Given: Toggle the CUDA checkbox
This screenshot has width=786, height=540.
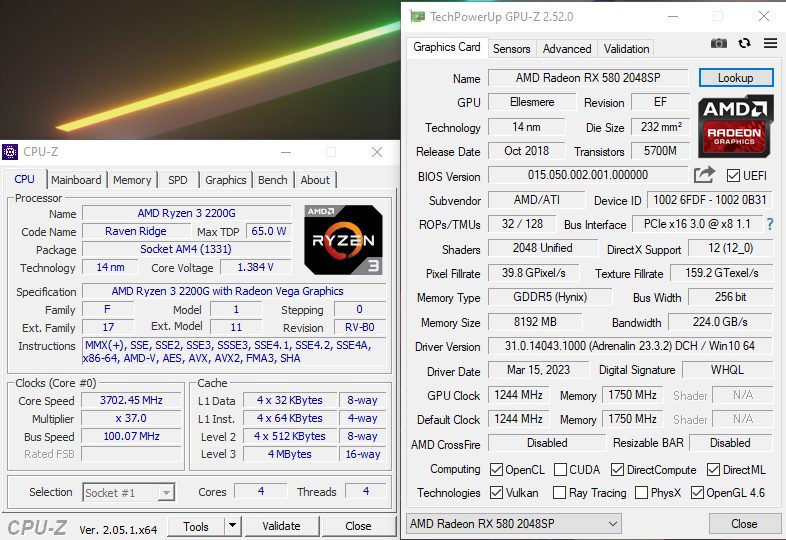Looking at the screenshot, I should [560, 470].
